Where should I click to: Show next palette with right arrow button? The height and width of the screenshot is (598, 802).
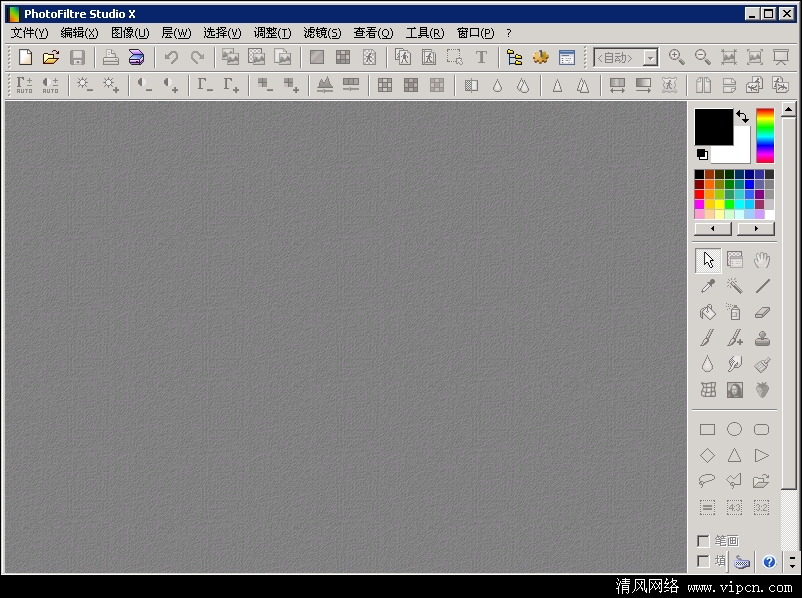(x=756, y=229)
